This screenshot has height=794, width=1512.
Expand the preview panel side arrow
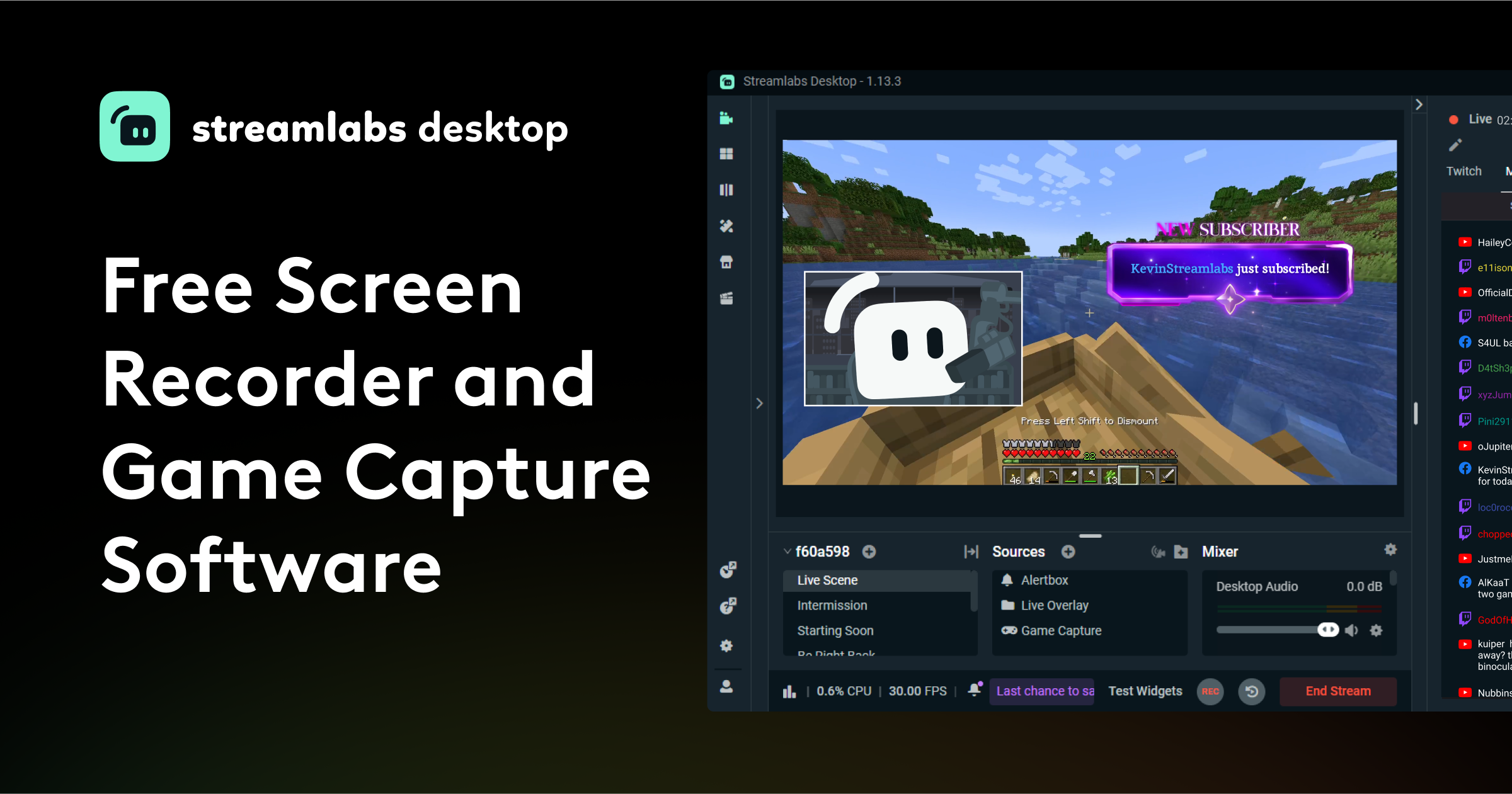760,403
